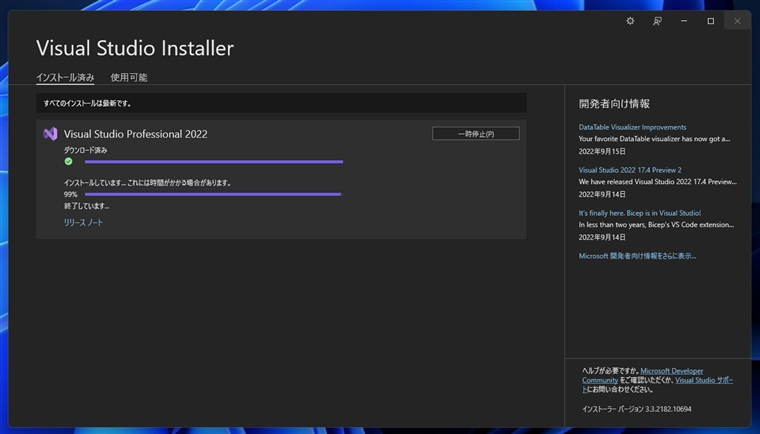The image size is (760, 434).
Task: Open DataTable Visualizer Improvements article
Action: coord(632,127)
